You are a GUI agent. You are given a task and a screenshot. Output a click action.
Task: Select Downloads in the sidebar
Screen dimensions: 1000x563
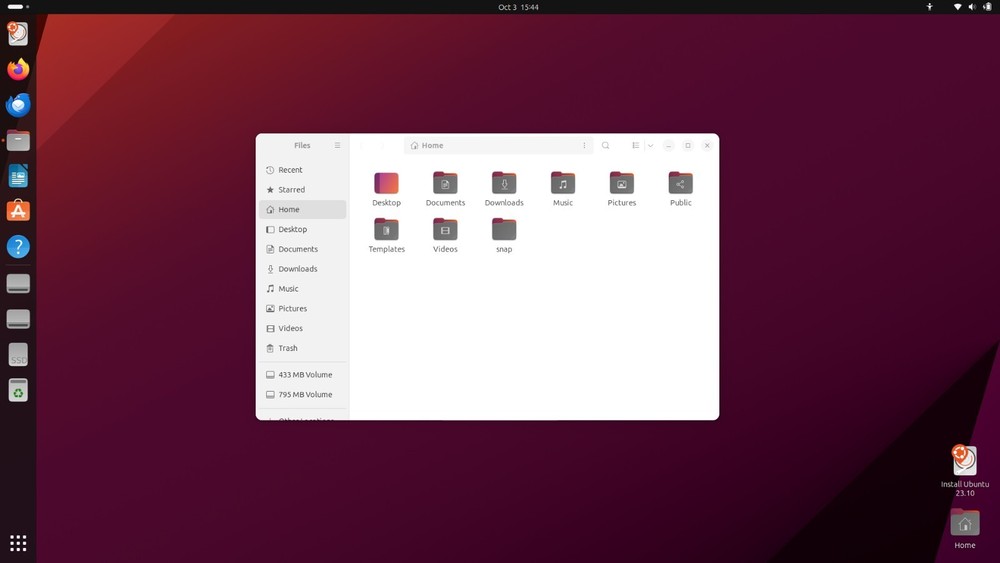(302, 269)
